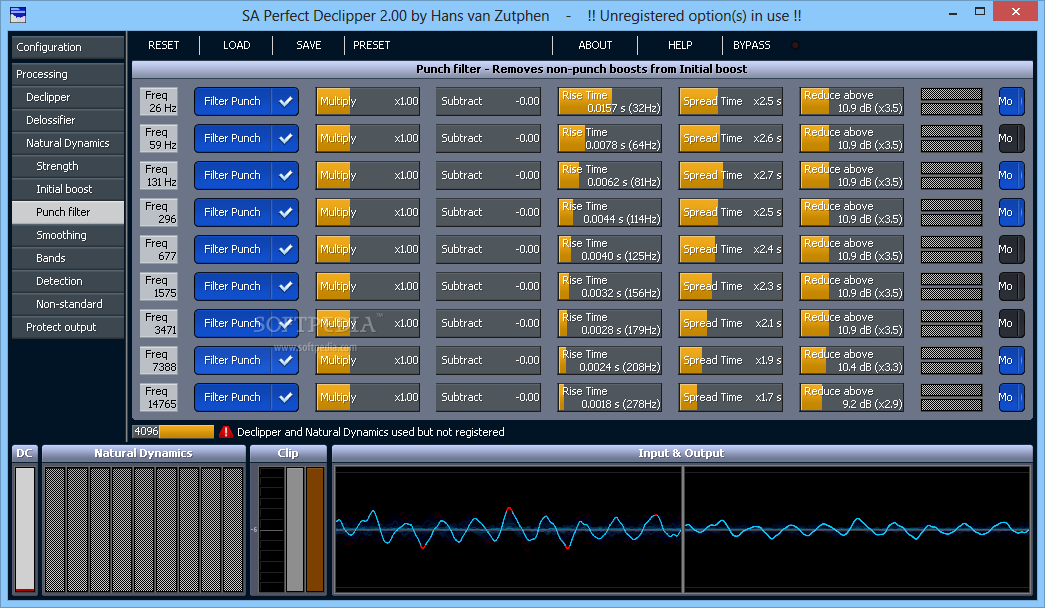Click the 4096 buffer progress bar
The image size is (1045, 608).
point(173,432)
